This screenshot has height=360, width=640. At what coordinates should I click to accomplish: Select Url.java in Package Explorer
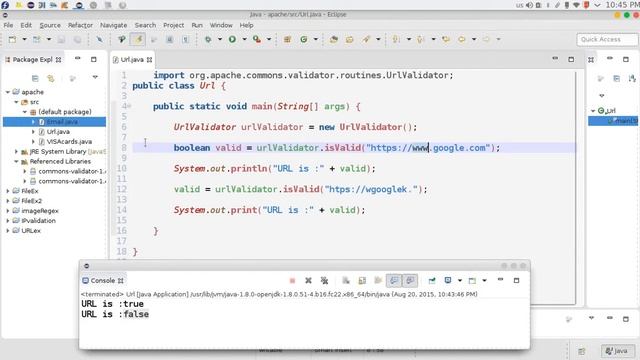(x=58, y=132)
